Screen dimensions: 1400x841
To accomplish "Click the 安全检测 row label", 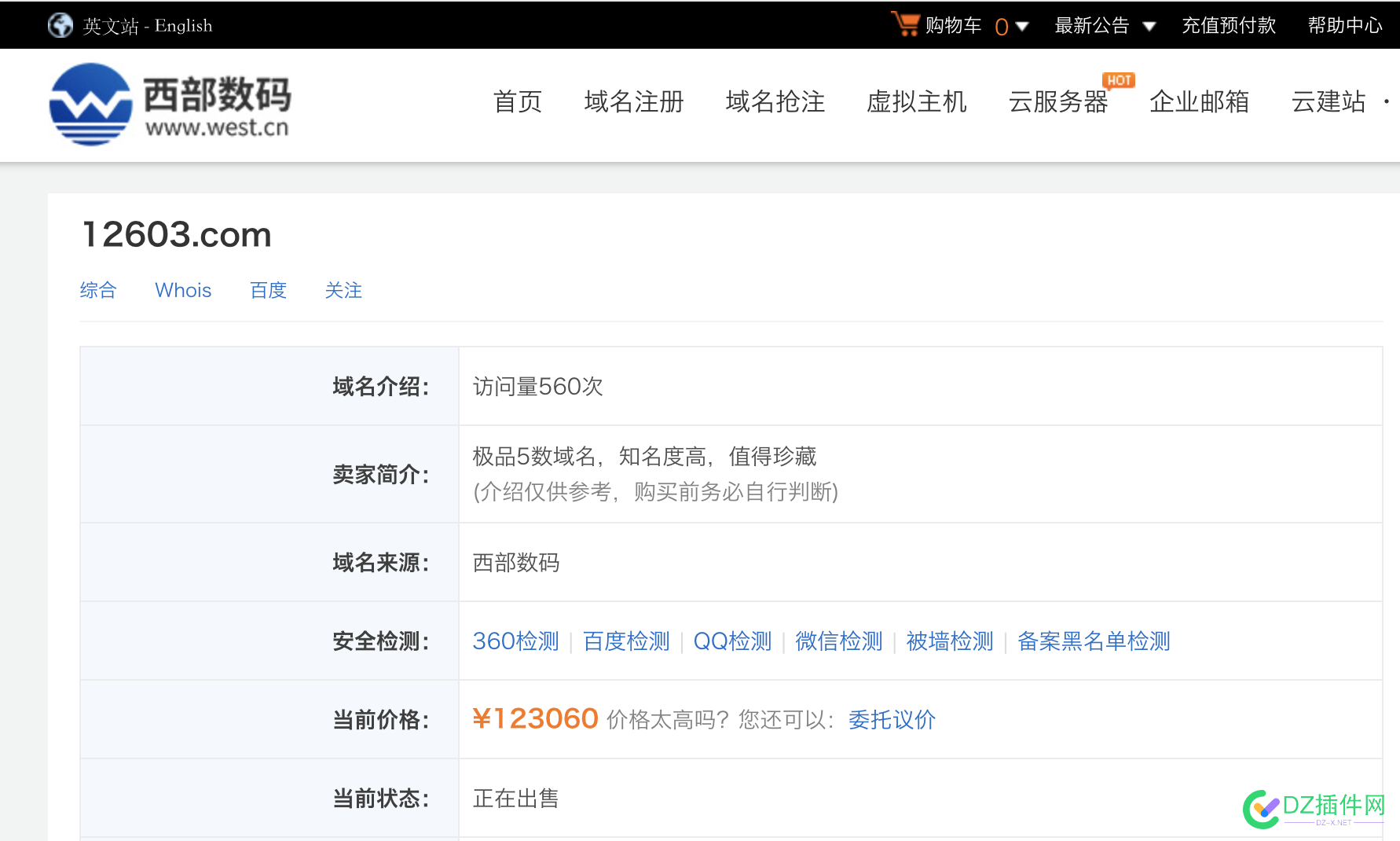I will (x=381, y=641).
